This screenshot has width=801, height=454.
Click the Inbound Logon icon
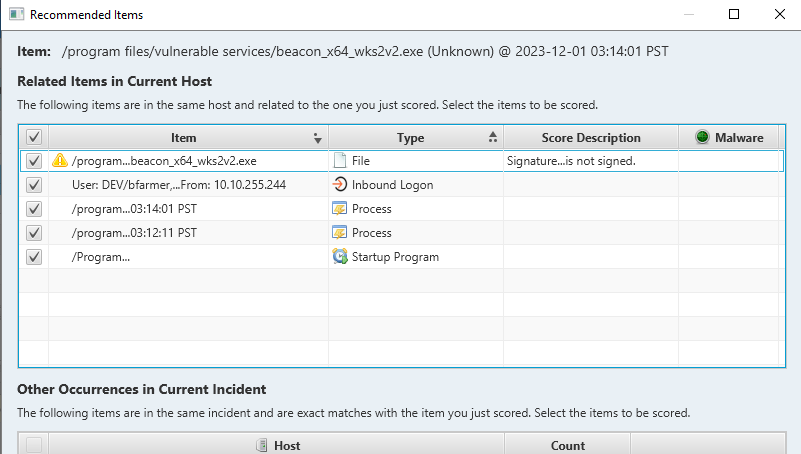tap(340, 185)
